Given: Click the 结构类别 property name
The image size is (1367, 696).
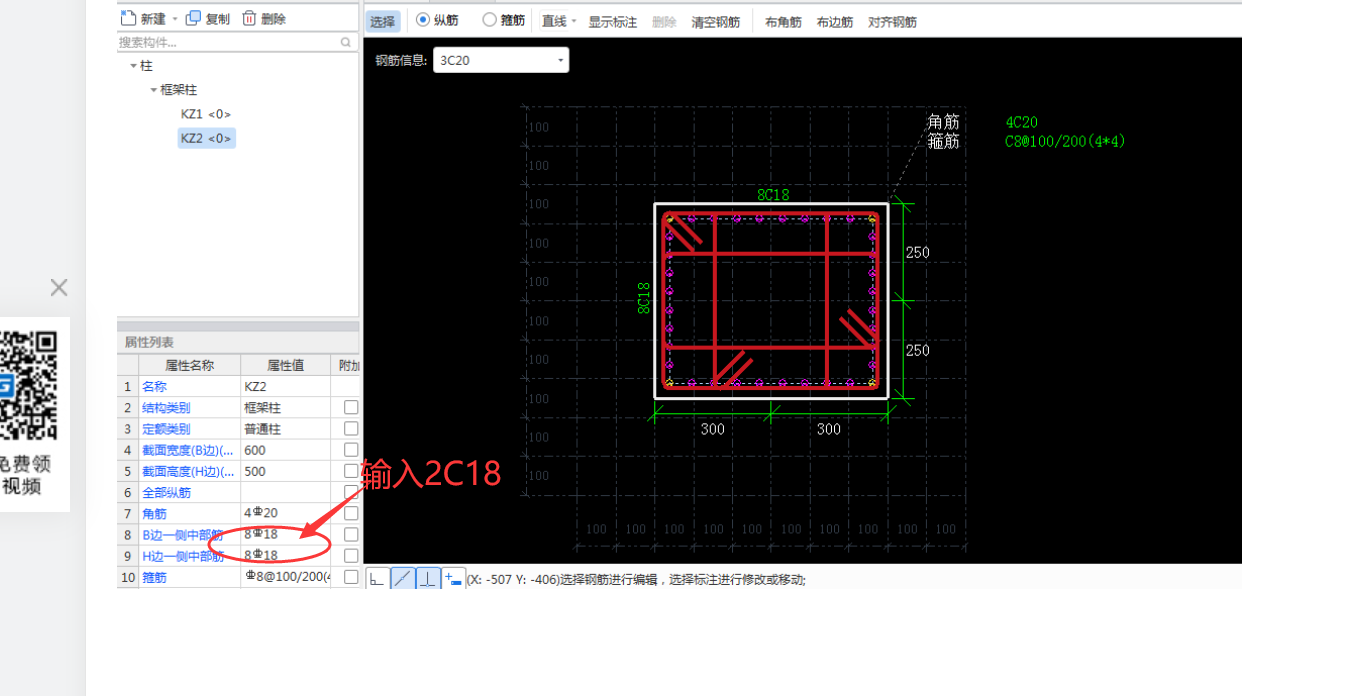Looking at the screenshot, I should (x=166, y=407).
